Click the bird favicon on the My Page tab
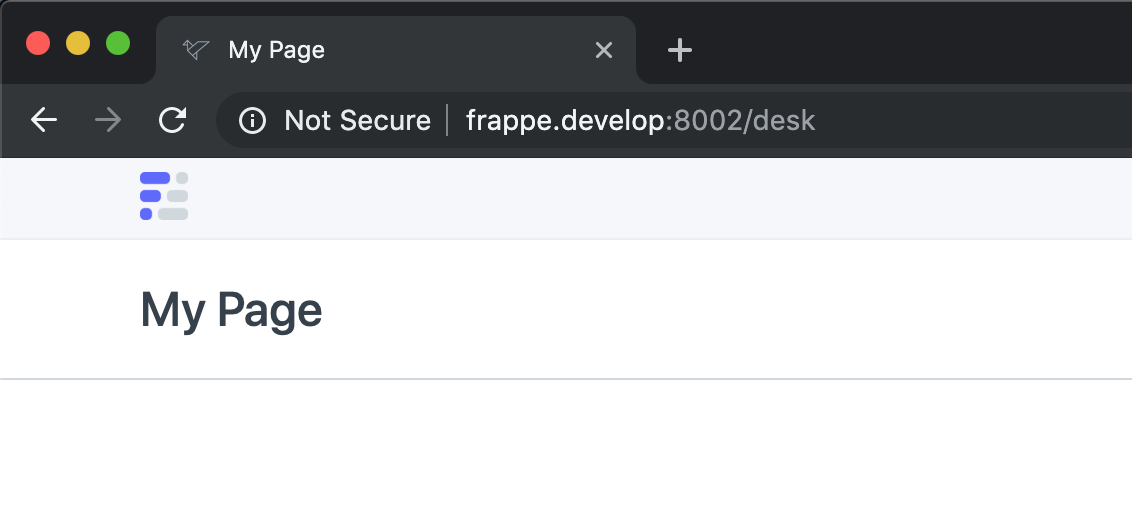This screenshot has height=506, width=1132. [x=196, y=49]
